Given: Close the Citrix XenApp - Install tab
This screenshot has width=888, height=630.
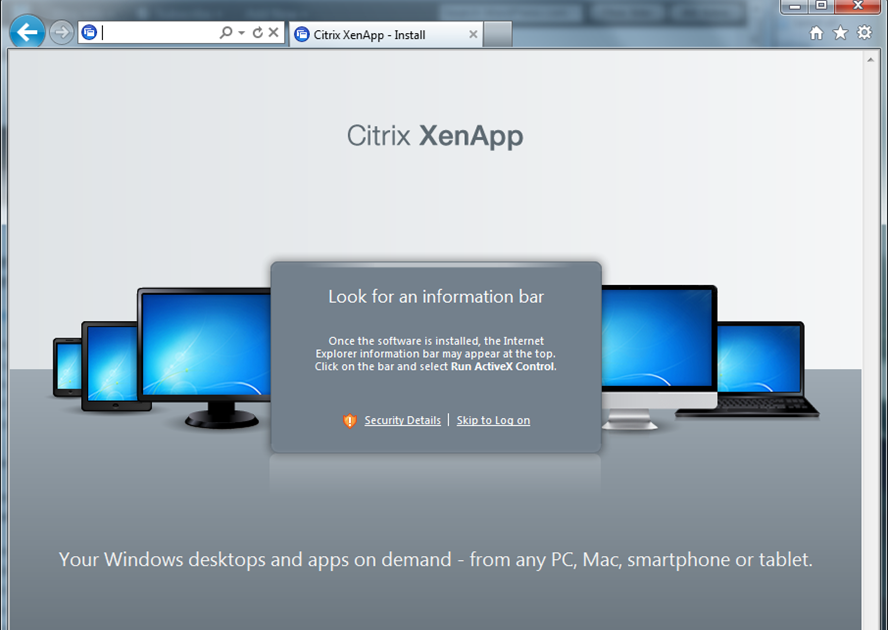Looking at the screenshot, I should 473,35.
